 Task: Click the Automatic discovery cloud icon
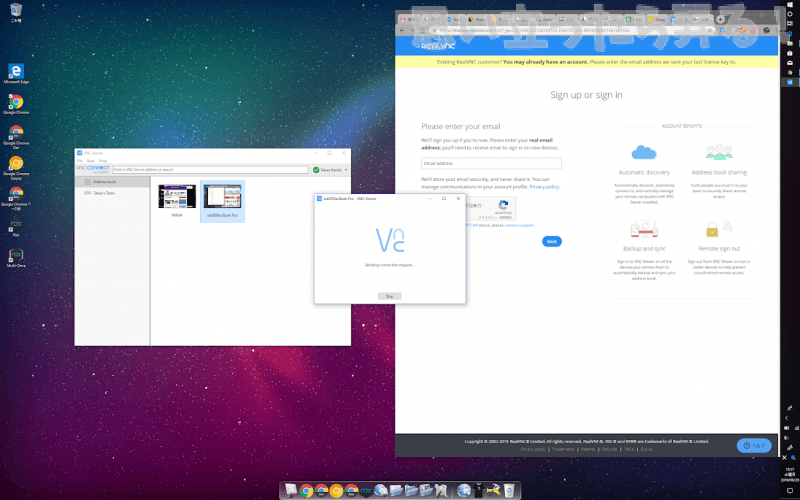pyautogui.click(x=644, y=152)
